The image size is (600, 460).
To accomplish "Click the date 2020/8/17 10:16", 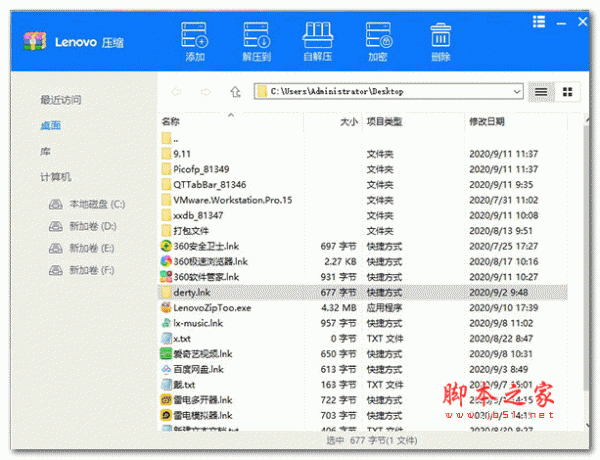I will (504, 262).
